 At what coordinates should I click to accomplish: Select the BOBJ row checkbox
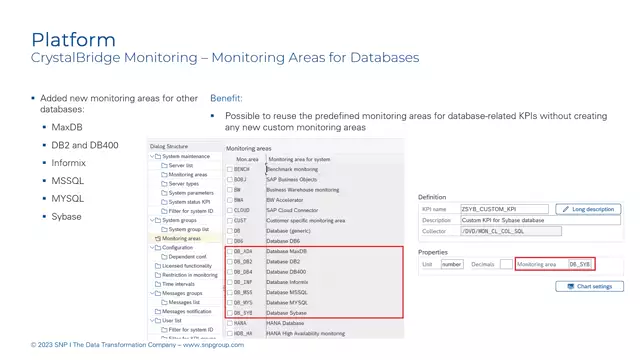pos(230,179)
